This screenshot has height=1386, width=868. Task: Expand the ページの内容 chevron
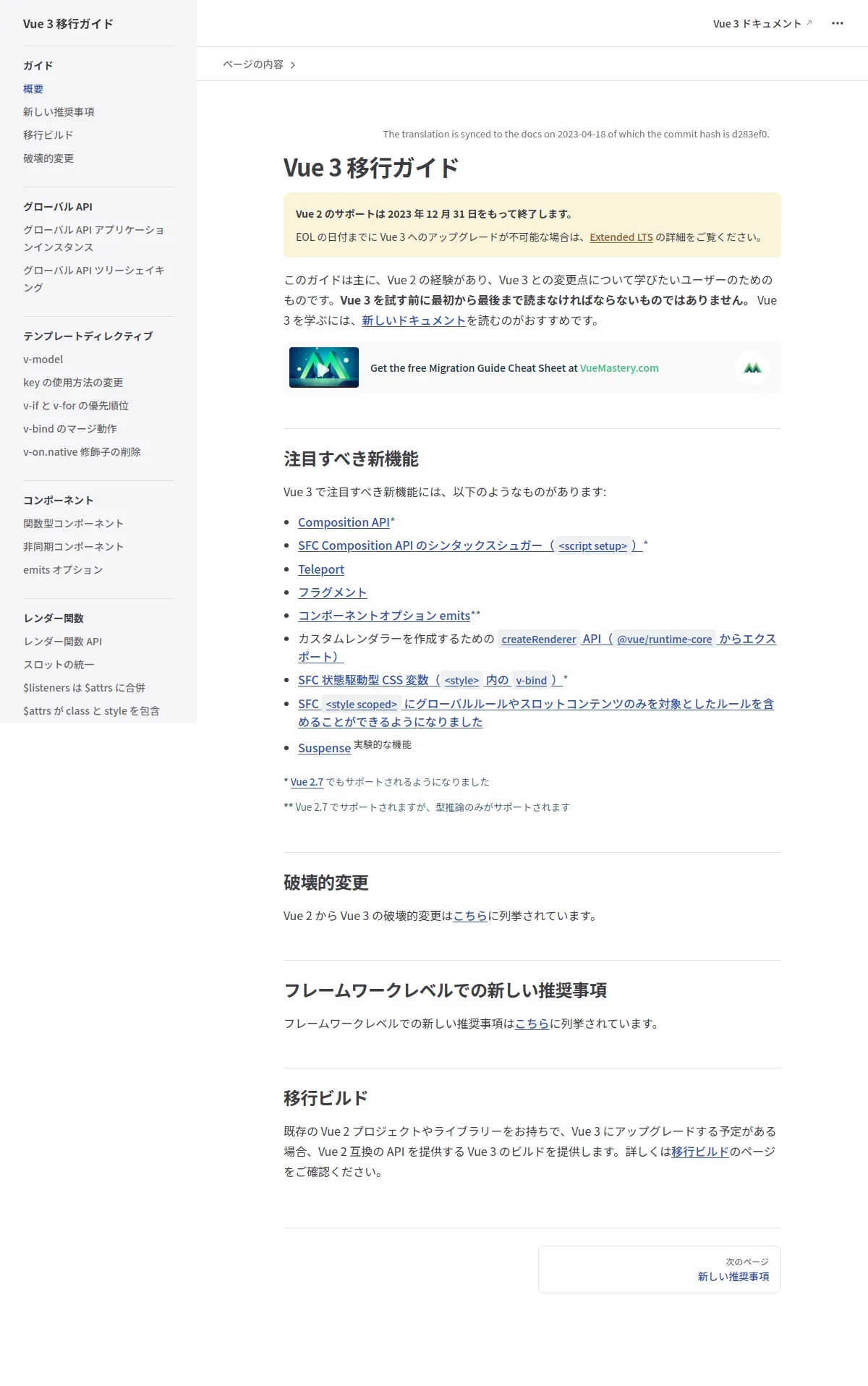tap(293, 65)
